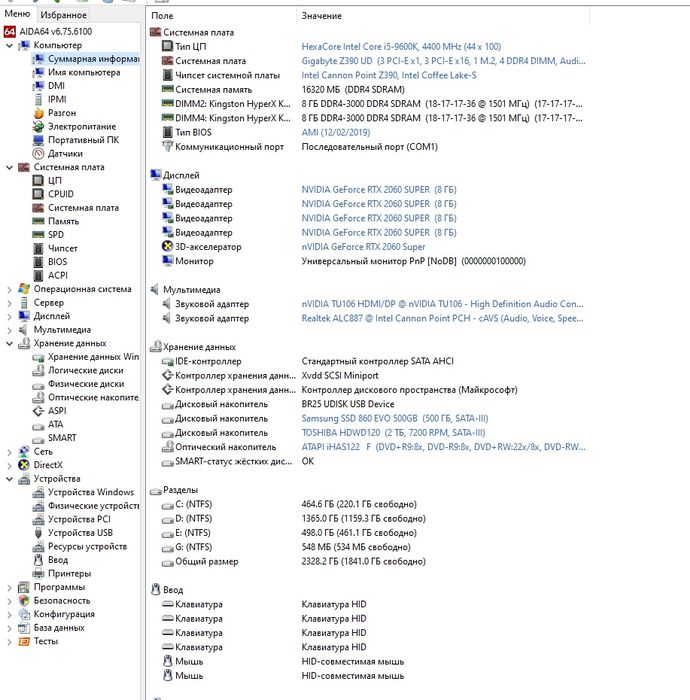Open the Разгон flame icon
The height and width of the screenshot is (700, 690).
coord(38,113)
